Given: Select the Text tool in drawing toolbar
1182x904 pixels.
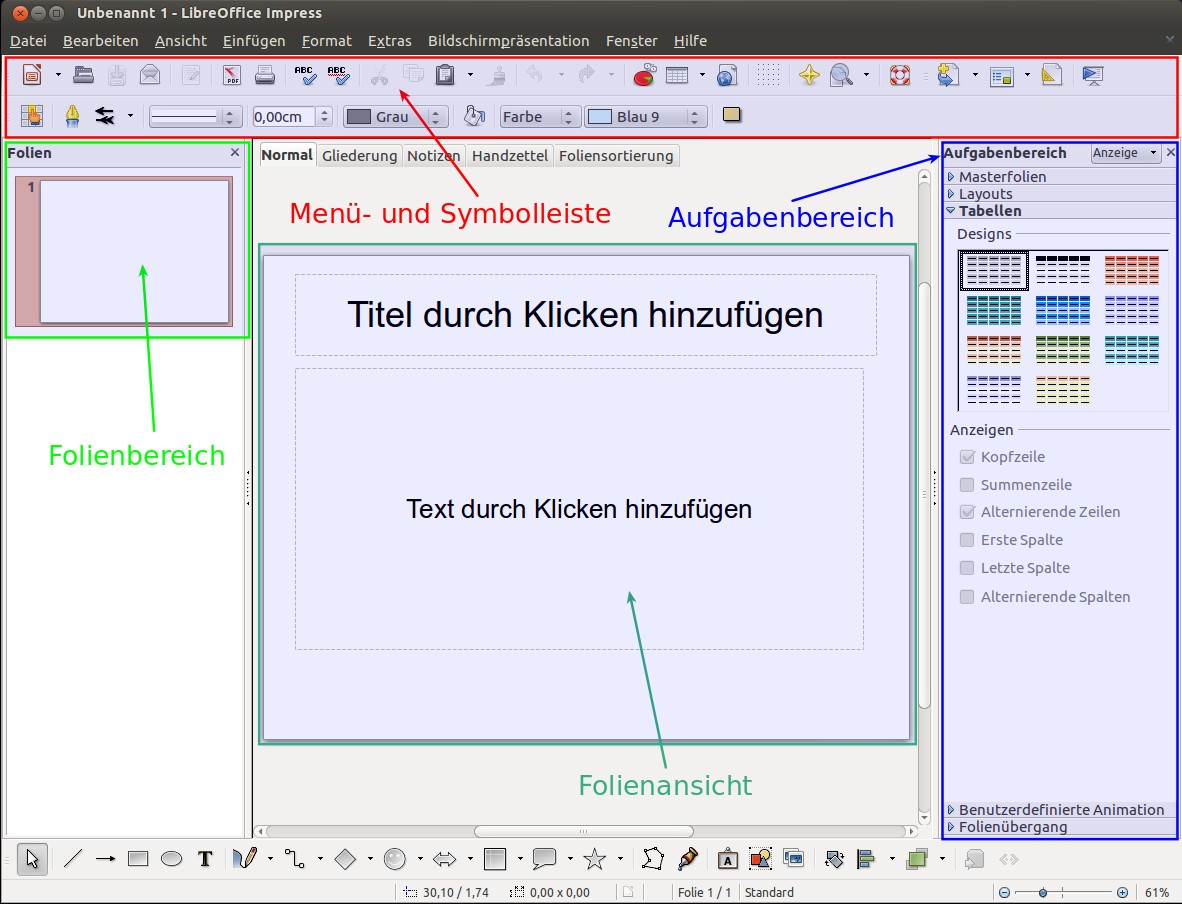Looking at the screenshot, I should (x=205, y=859).
